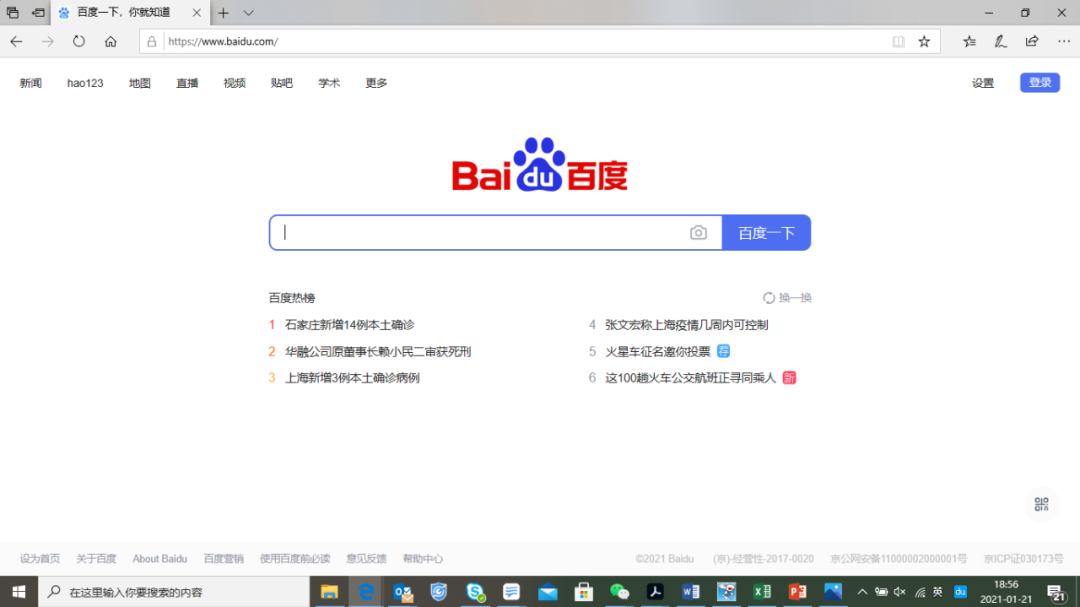The width and height of the screenshot is (1080, 607).
Task: Open the Edge more options (...) menu
Action: coord(1063,41)
